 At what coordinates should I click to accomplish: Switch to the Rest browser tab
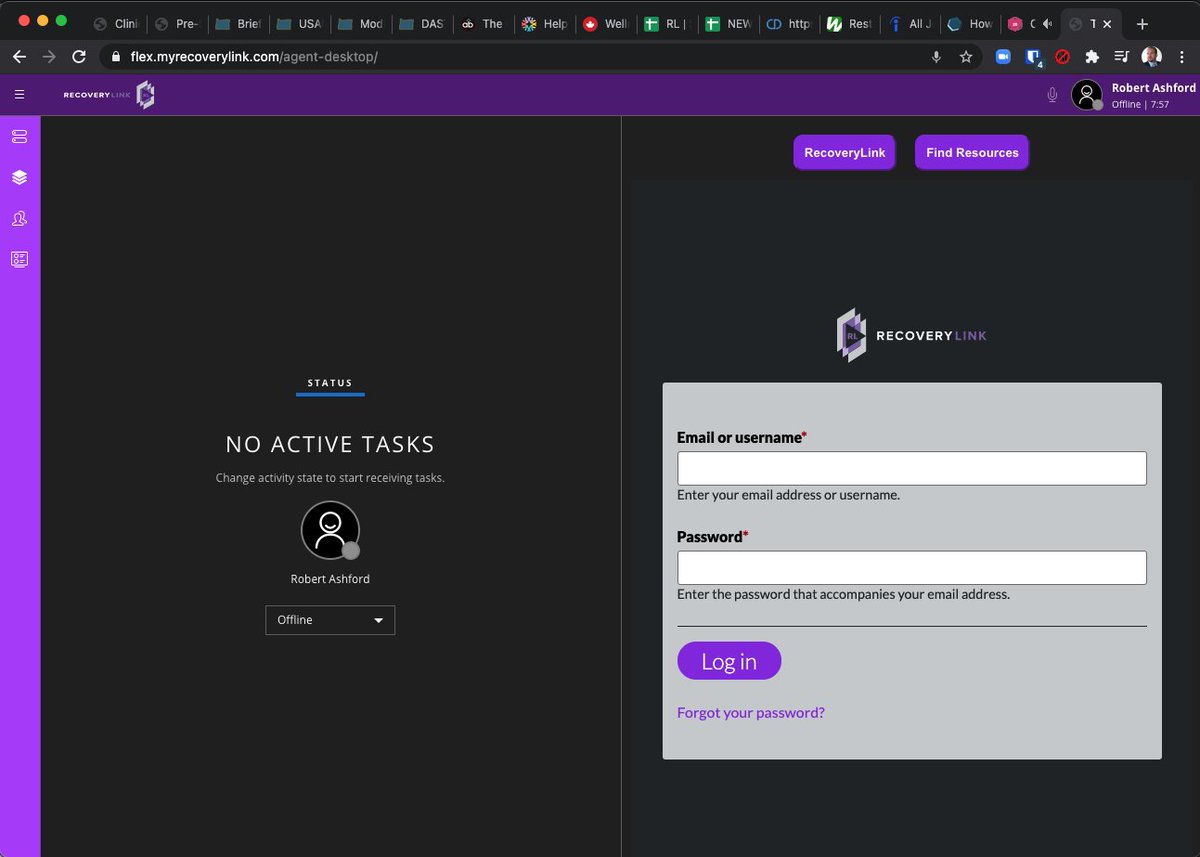coord(849,24)
